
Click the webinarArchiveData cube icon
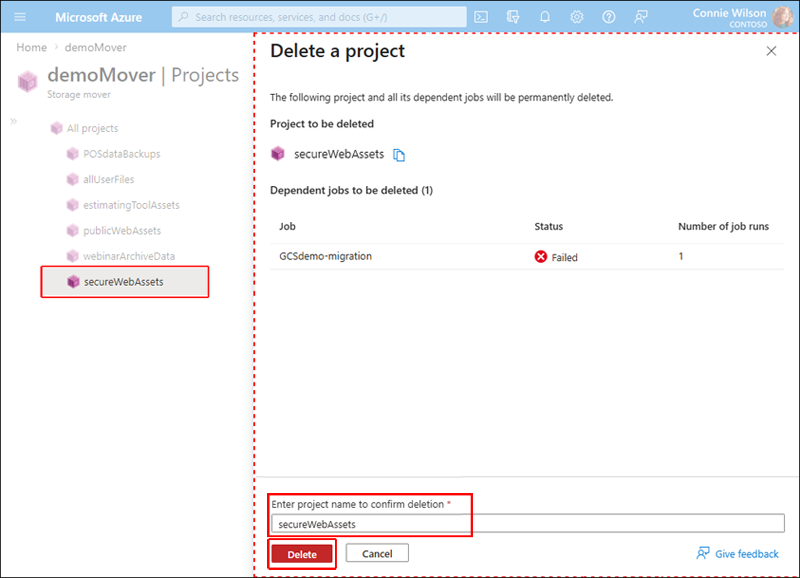(72, 256)
